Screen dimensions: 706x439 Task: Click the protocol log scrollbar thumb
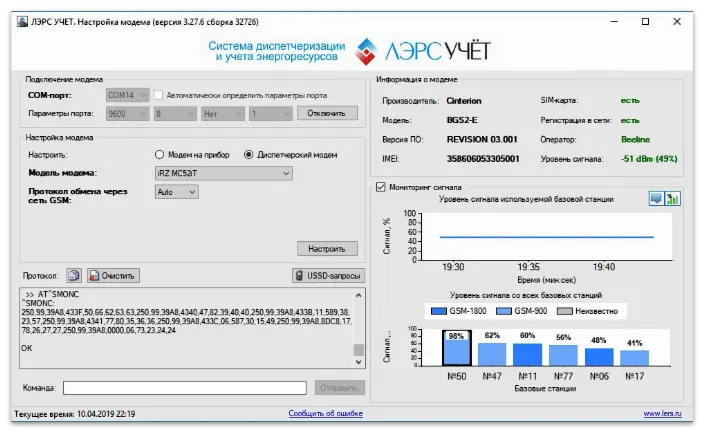358,350
